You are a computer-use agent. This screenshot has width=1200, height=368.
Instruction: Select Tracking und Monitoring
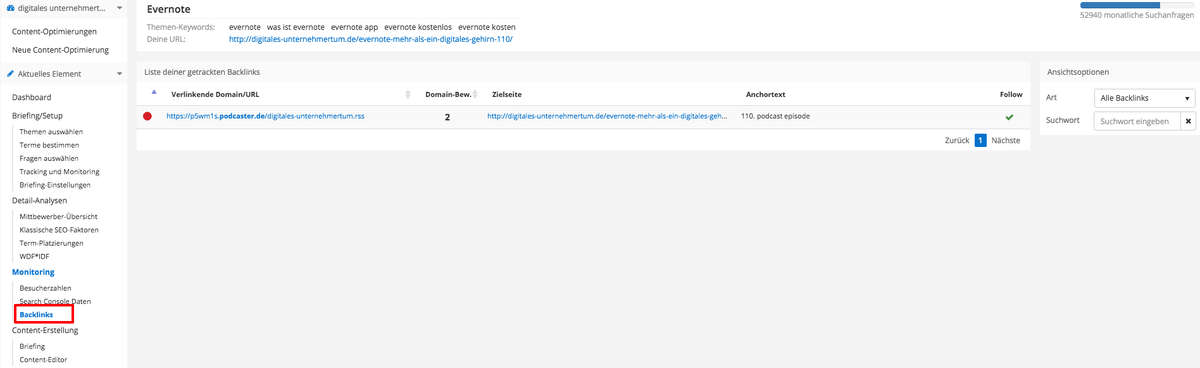(x=59, y=171)
